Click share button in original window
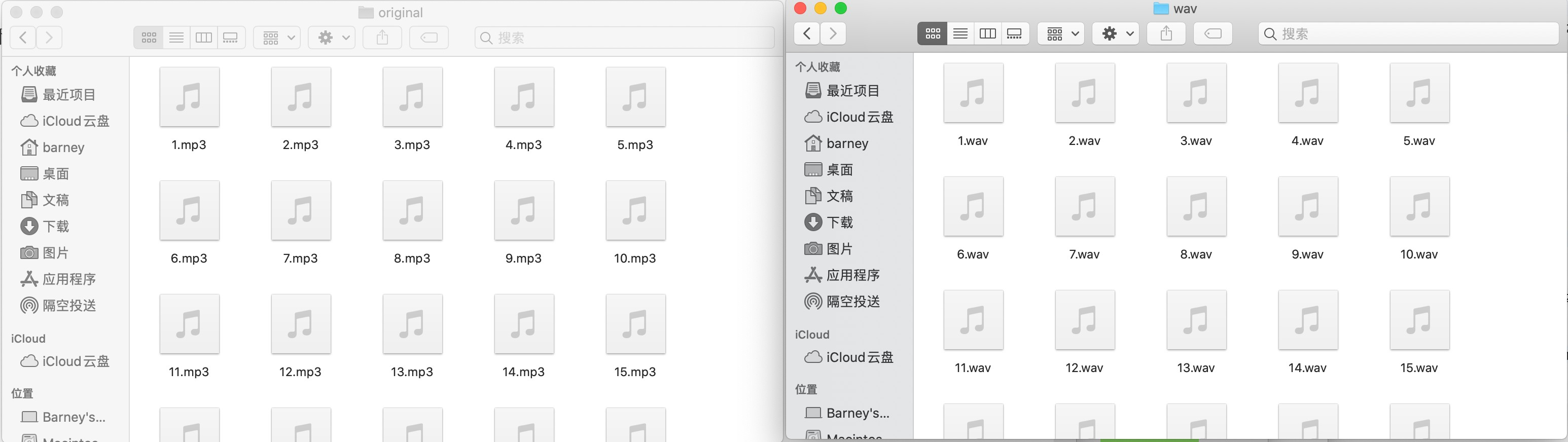This screenshot has height=442, width=1568. click(382, 38)
